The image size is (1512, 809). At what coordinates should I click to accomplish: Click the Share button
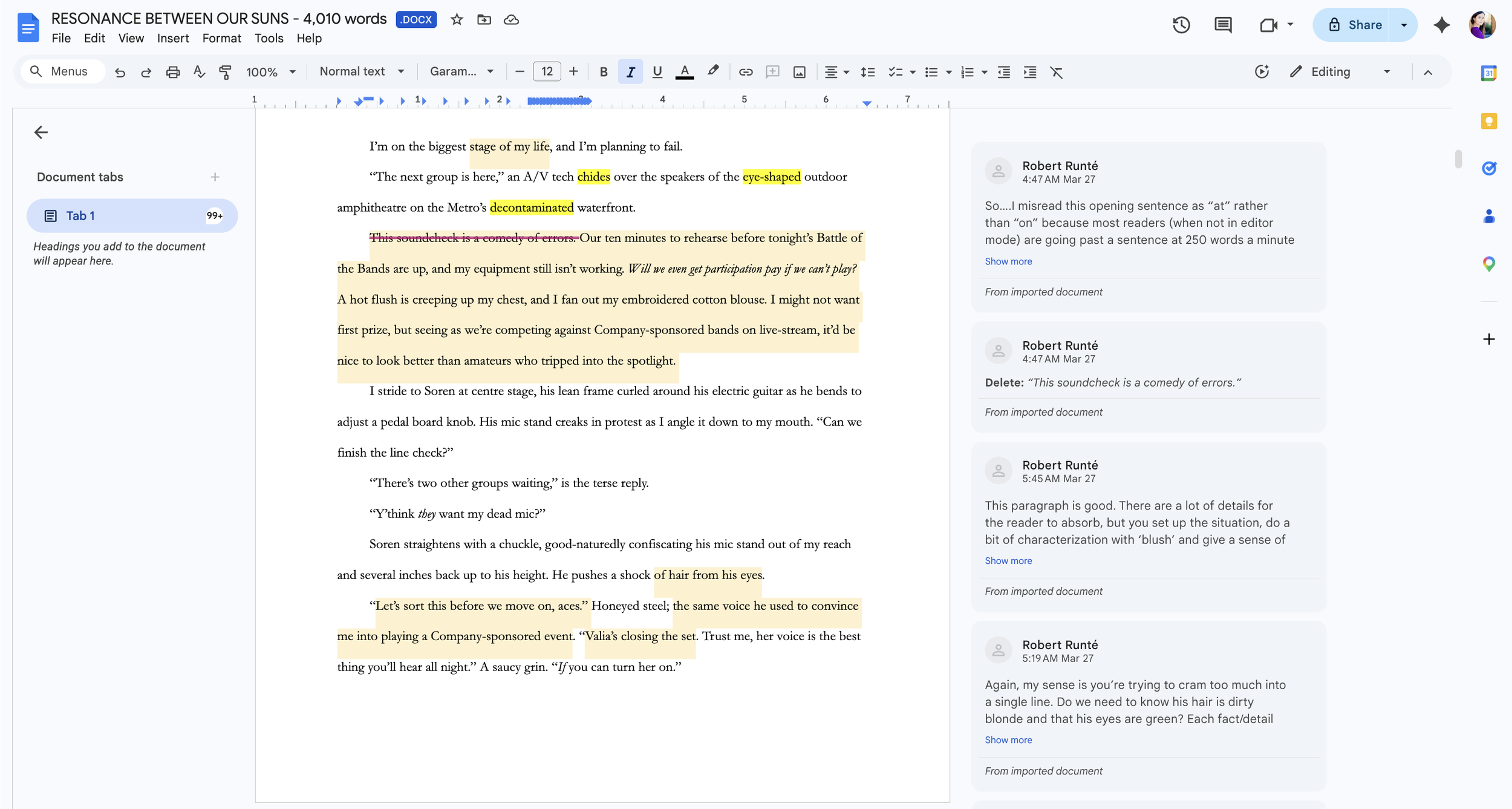pyautogui.click(x=1352, y=25)
